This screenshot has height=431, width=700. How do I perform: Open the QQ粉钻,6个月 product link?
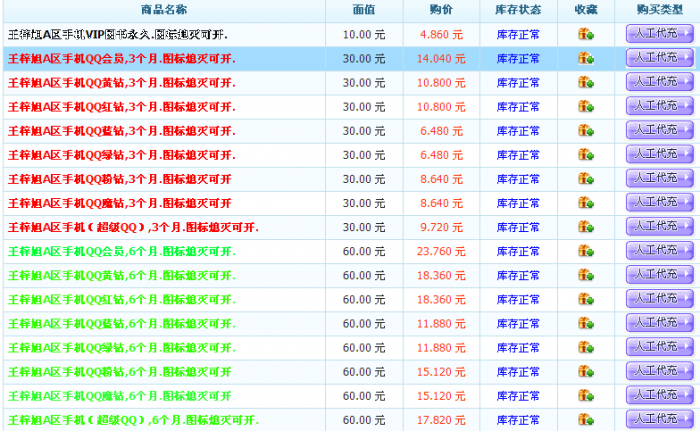coord(120,372)
